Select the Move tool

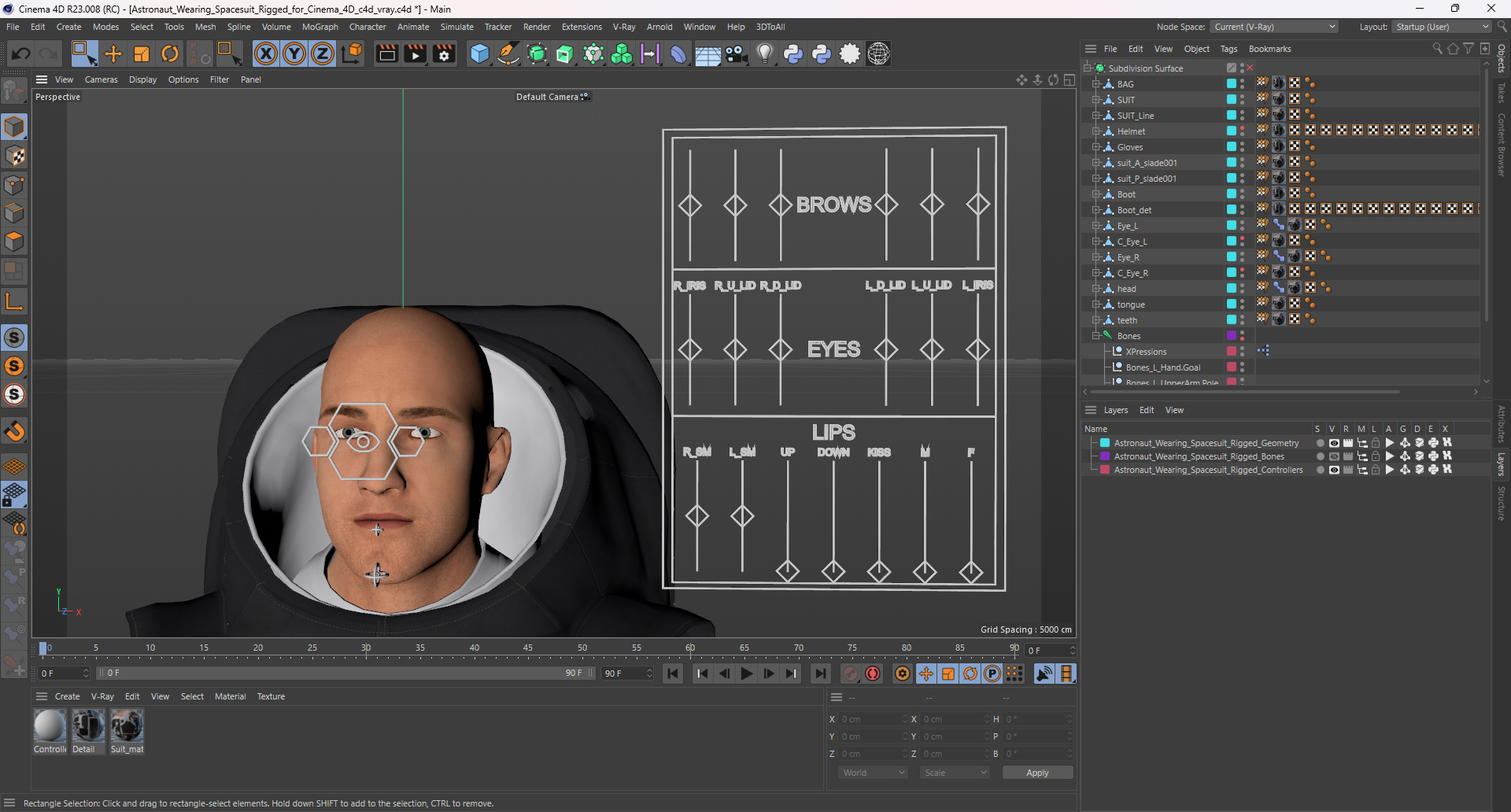[113, 54]
